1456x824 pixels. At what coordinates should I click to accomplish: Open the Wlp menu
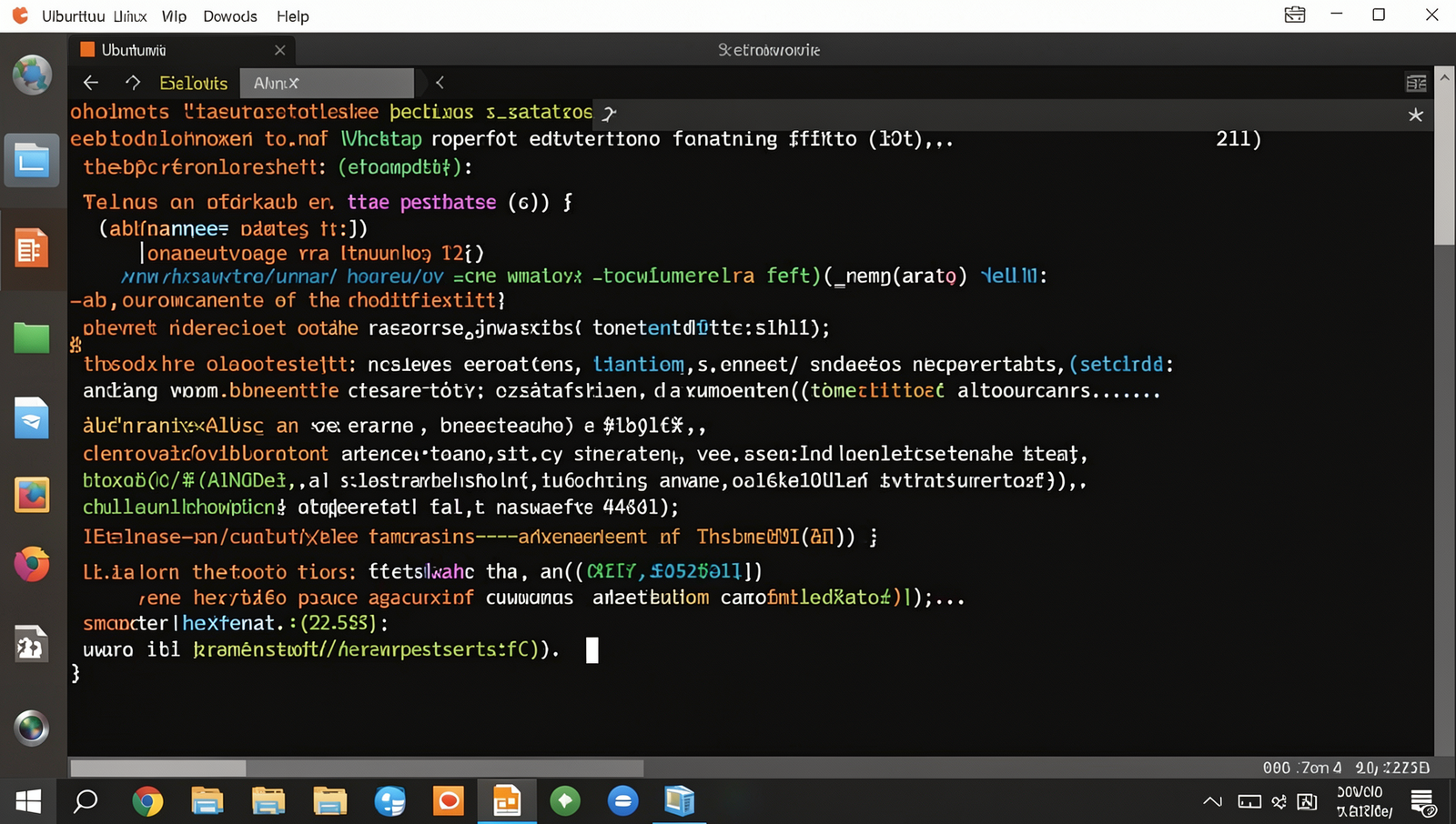tap(174, 16)
